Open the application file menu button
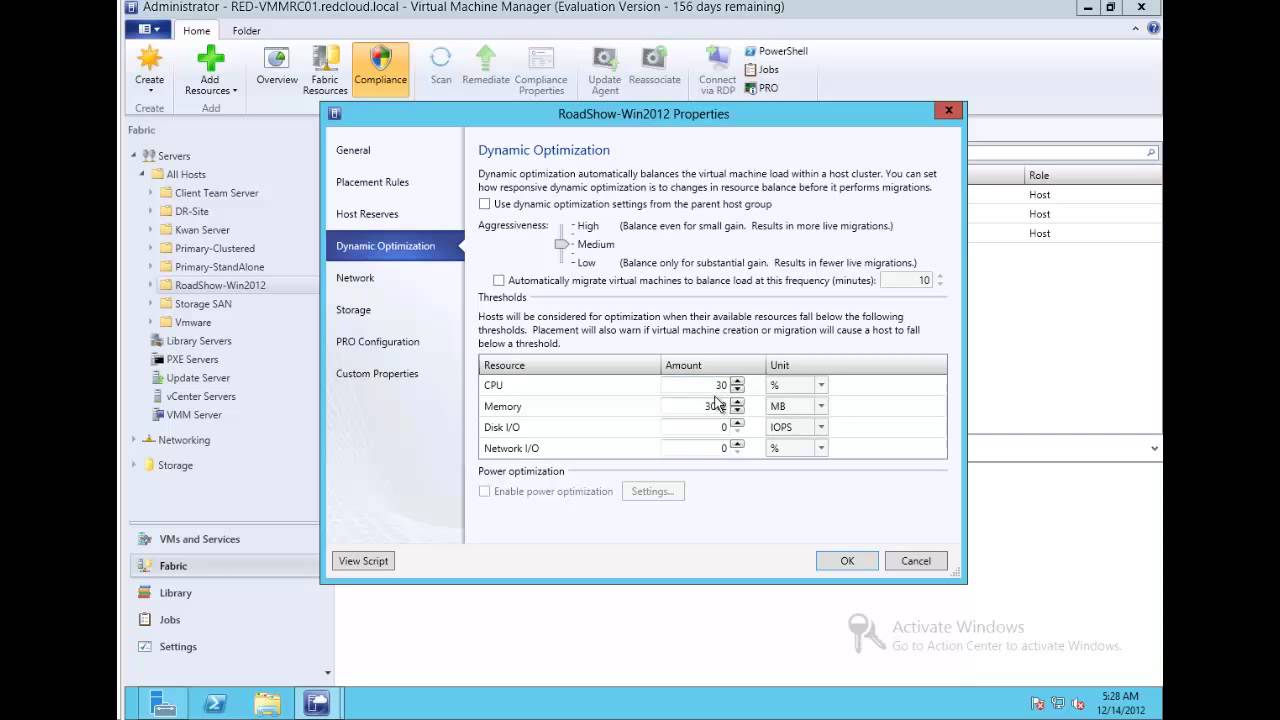The width and height of the screenshot is (1280, 720). [x=146, y=30]
